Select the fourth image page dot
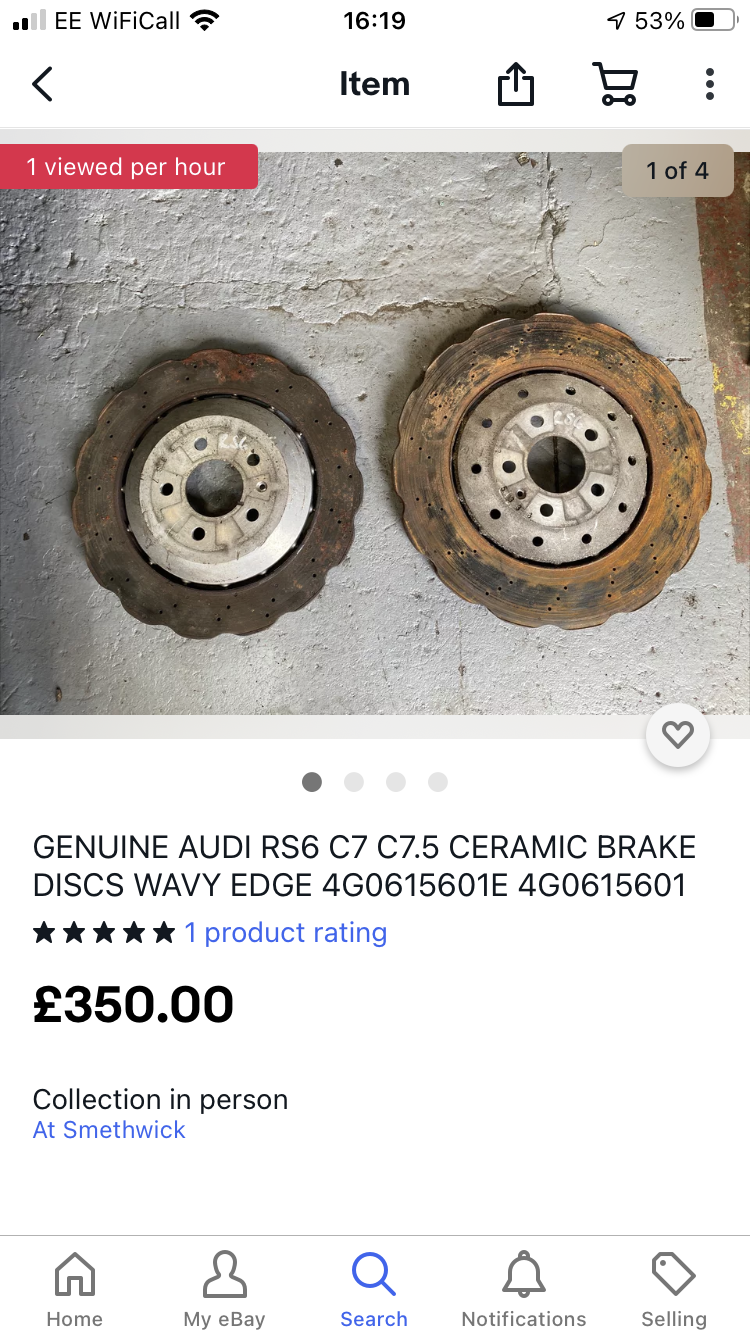 click(438, 782)
